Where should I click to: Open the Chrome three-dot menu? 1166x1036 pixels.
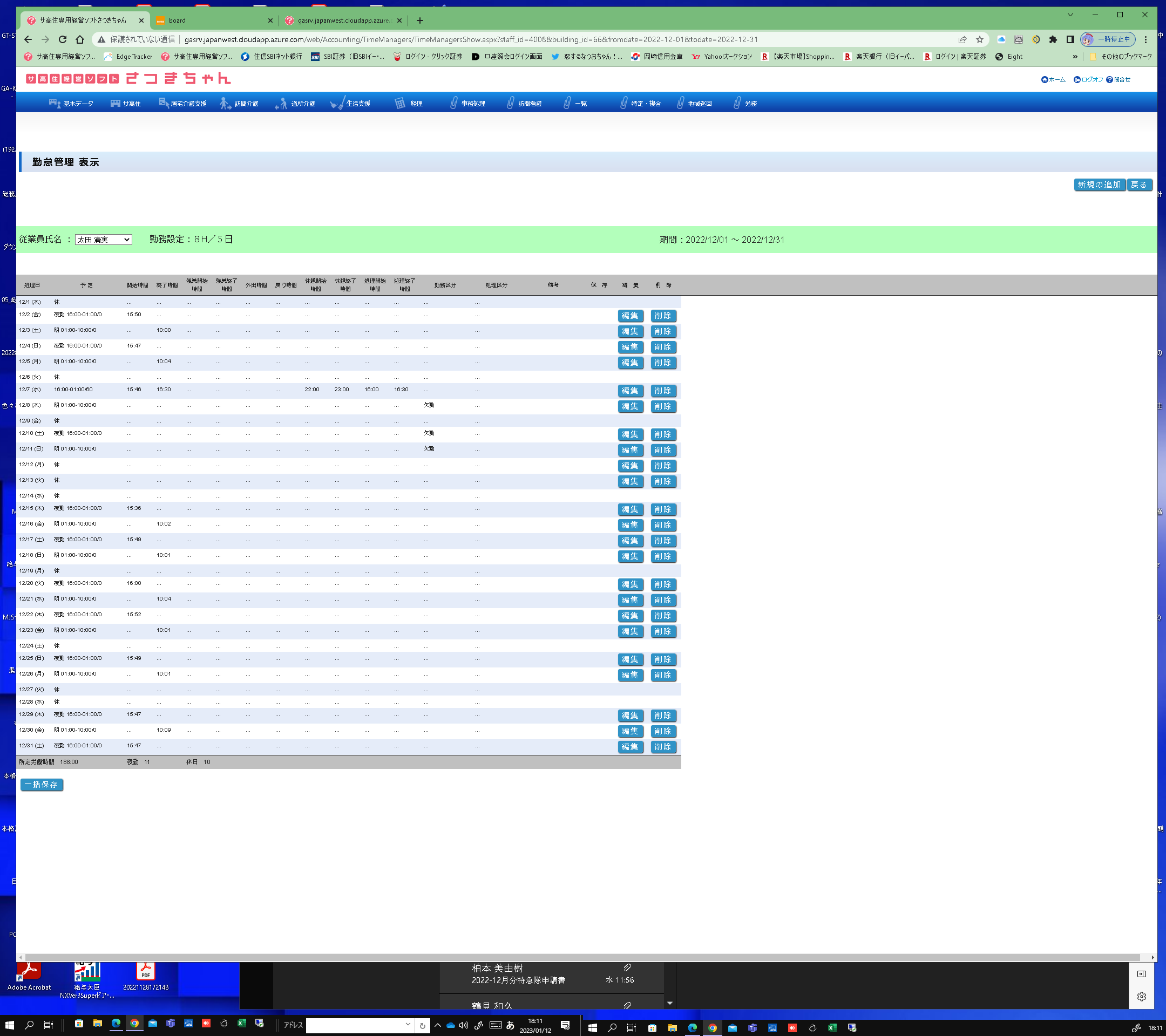pyautogui.click(x=1145, y=39)
